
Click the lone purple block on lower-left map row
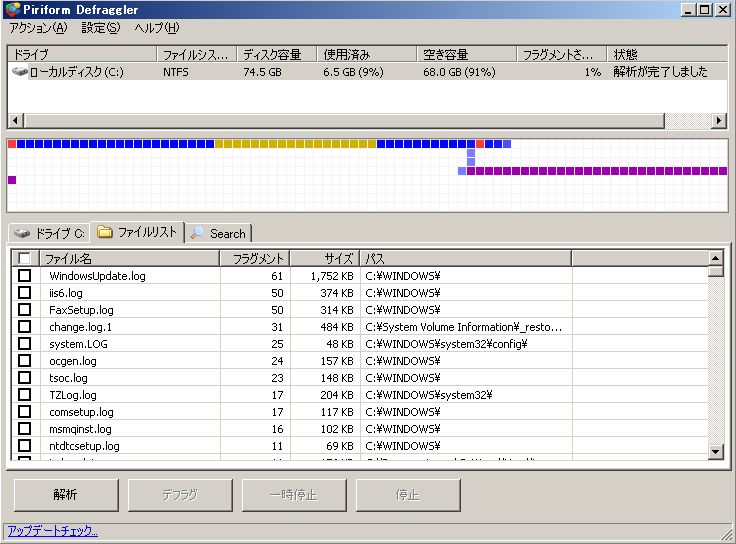pyautogui.click(x=12, y=180)
